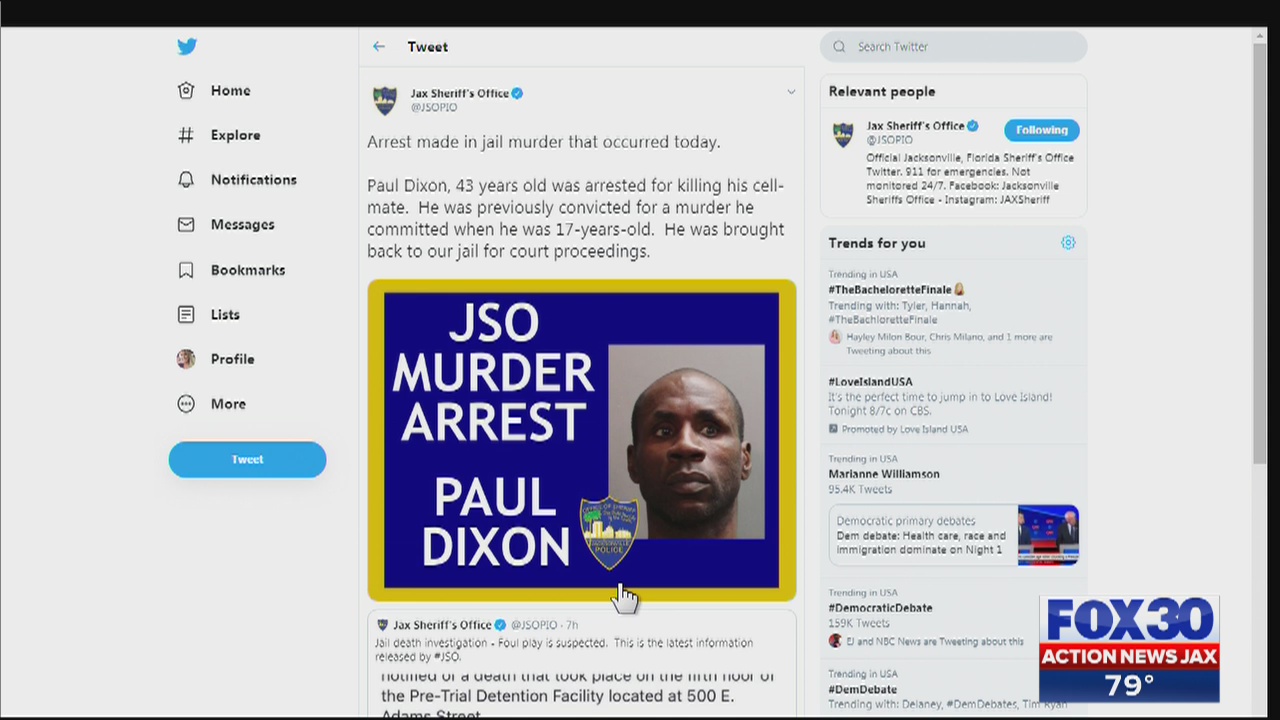Open the Bookmarks ribbon icon
Image resolution: width=1280 pixels, height=720 pixels.
pyautogui.click(x=186, y=270)
